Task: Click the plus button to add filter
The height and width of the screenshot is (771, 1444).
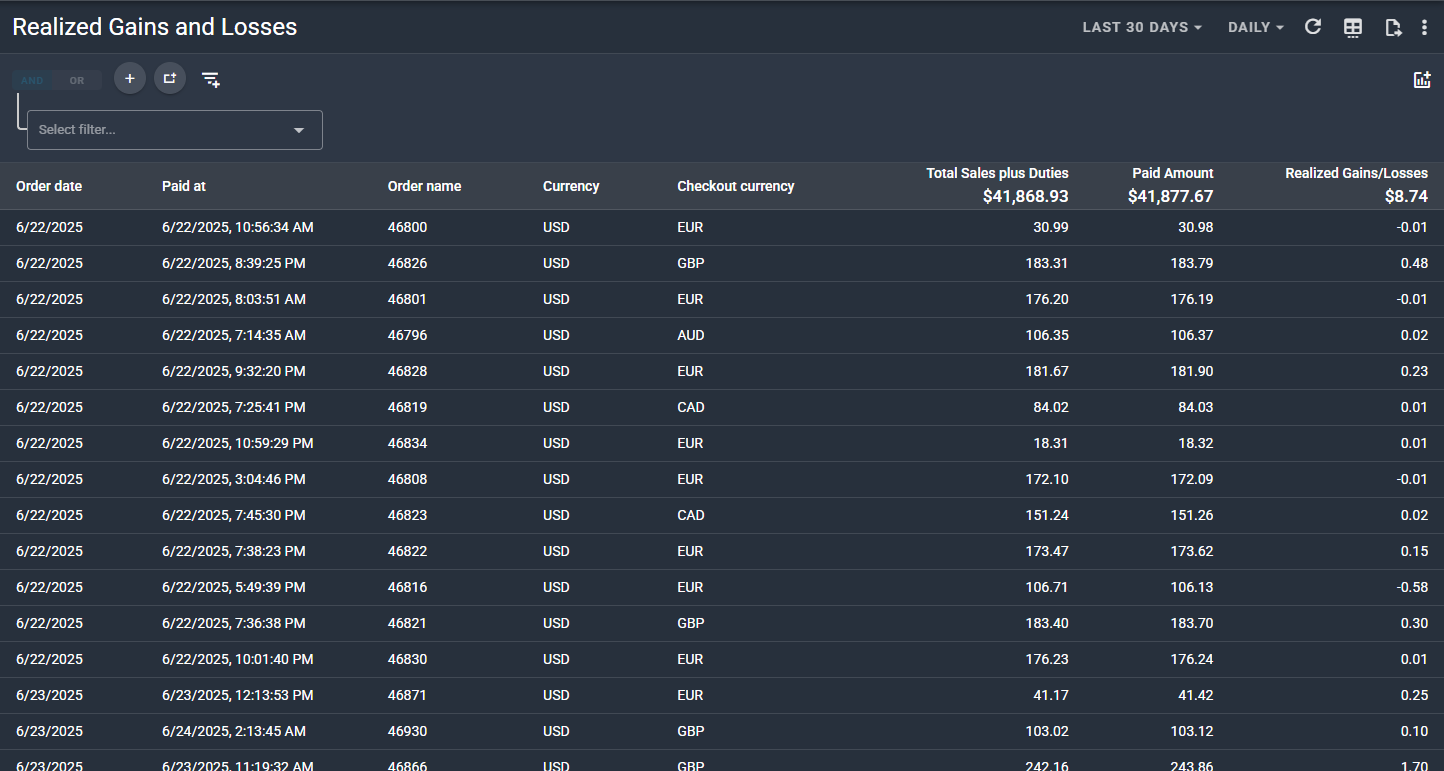Action: pos(130,78)
